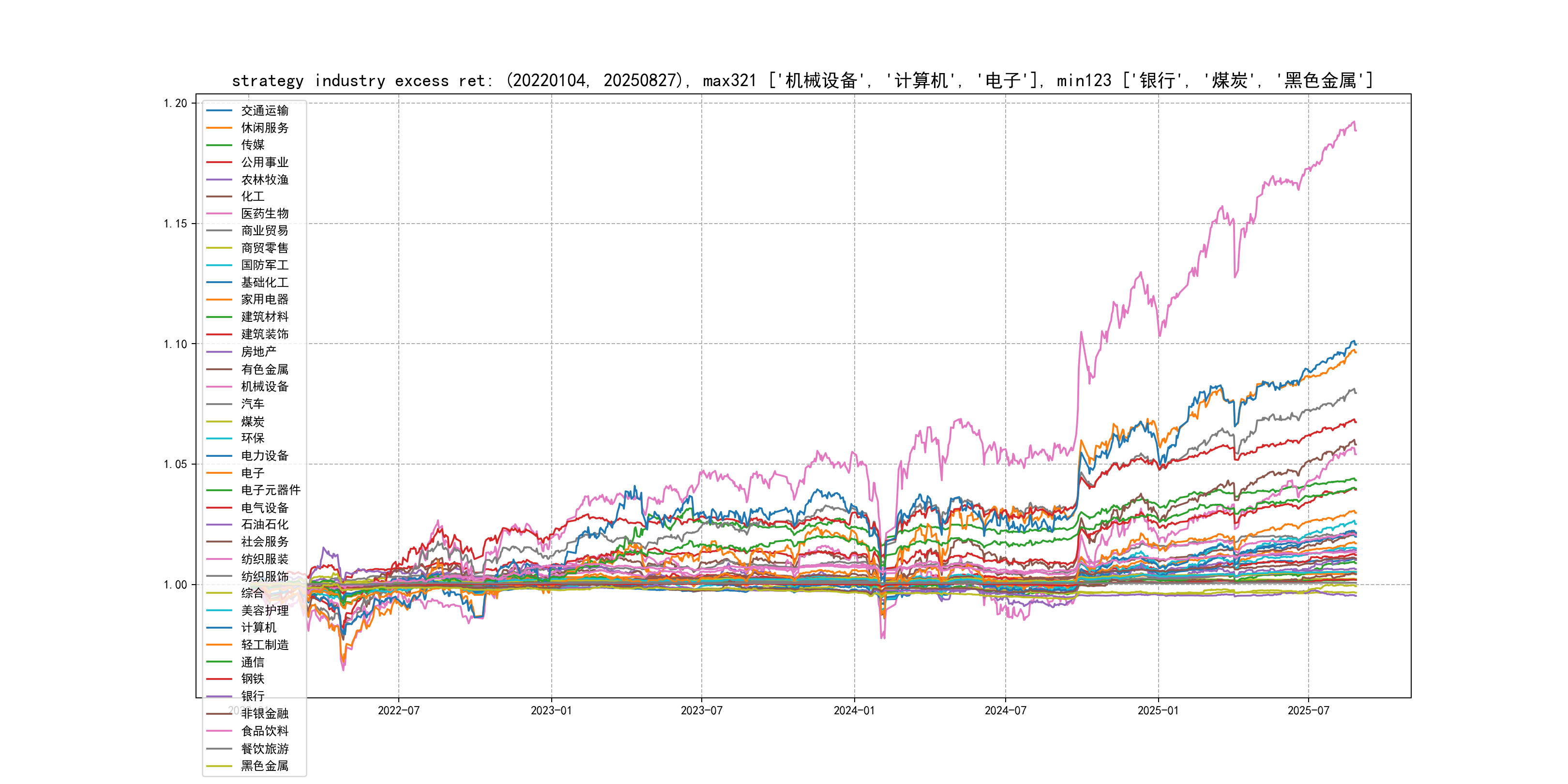Viewport: 1568px width, 784px height.
Task: Click the 2022-07 x-axis tick label
Action: [399, 710]
